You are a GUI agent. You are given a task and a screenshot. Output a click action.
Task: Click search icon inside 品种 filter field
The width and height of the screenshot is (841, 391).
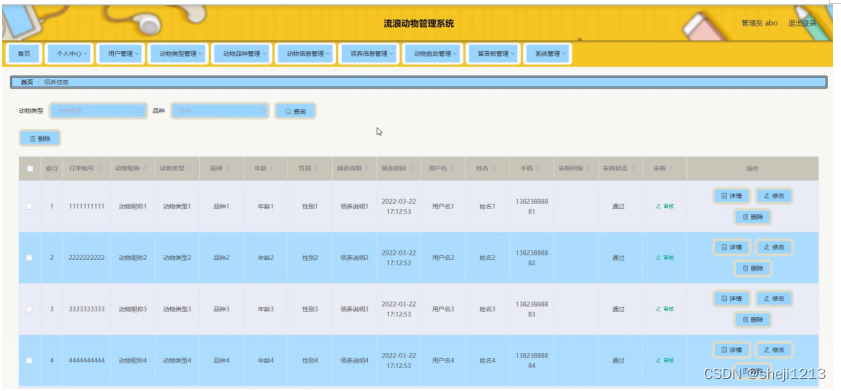coord(262,110)
